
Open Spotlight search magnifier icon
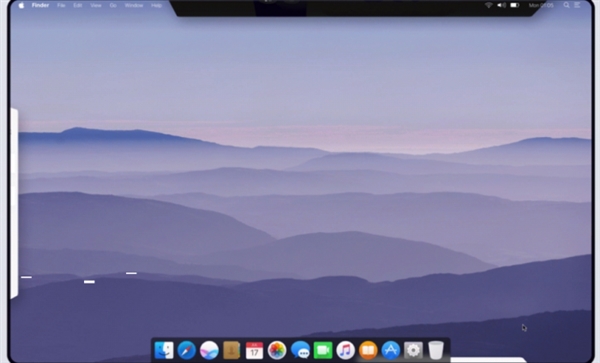tap(566, 5)
